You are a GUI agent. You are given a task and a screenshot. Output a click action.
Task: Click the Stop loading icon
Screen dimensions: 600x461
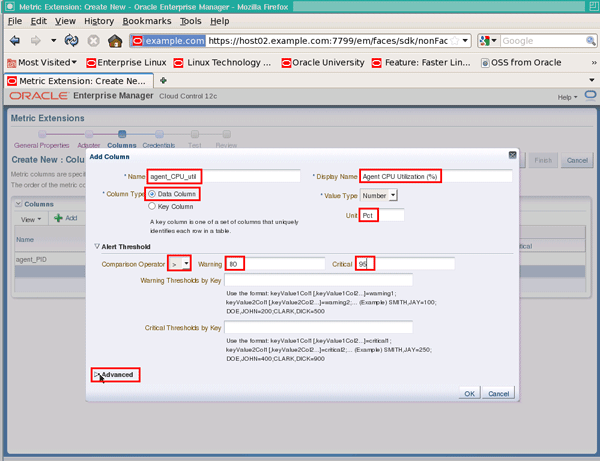(93, 41)
